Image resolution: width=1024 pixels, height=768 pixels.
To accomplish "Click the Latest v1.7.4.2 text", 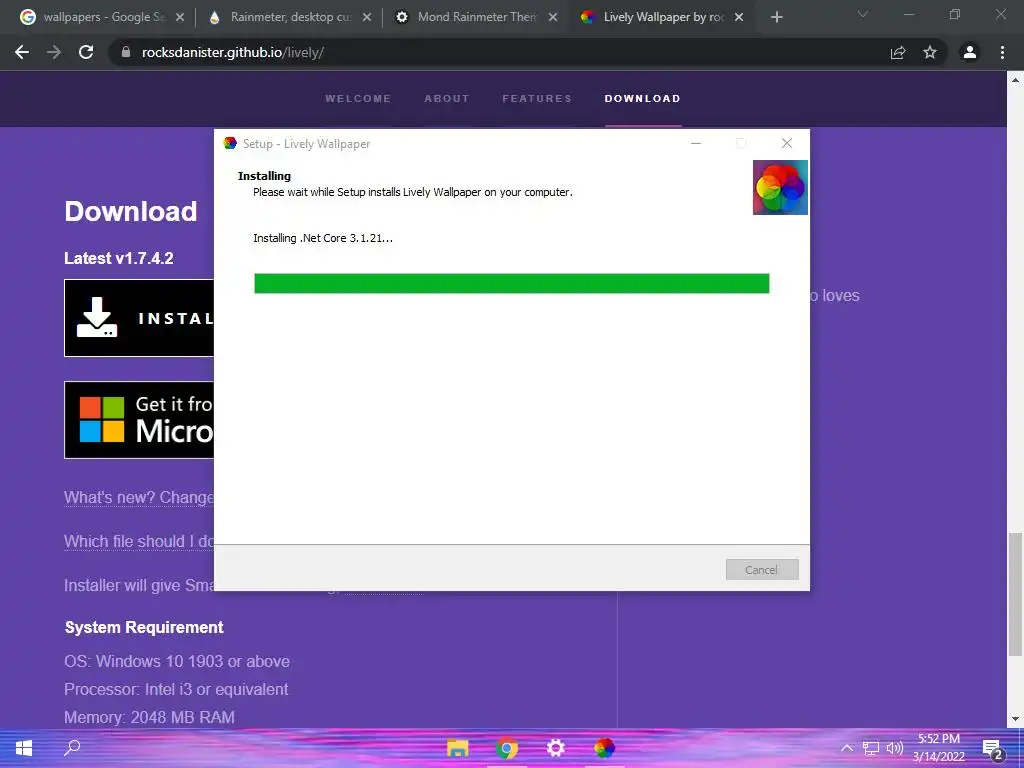I will [119, 258].
